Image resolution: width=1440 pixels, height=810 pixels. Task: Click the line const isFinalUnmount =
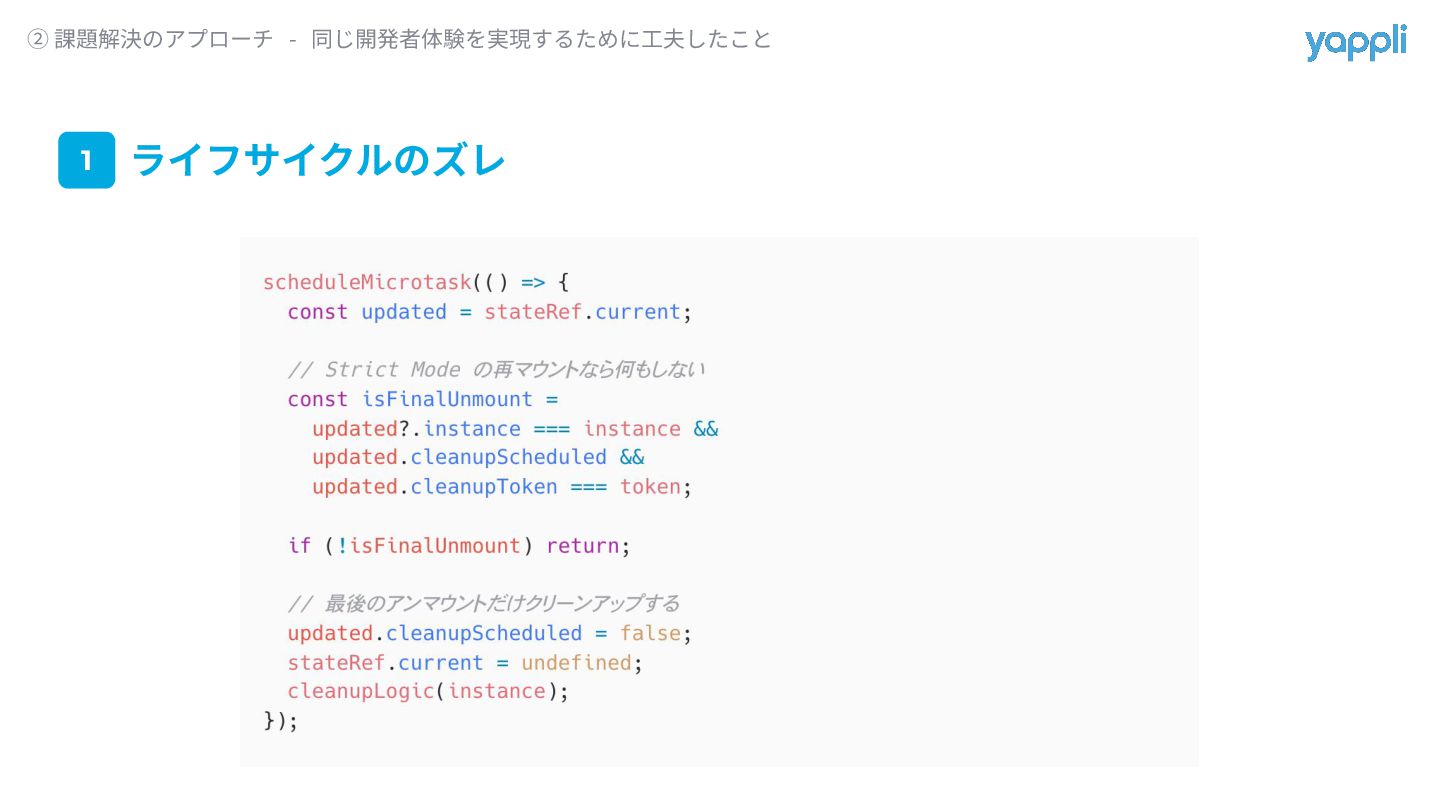click(x=422, y=399)
